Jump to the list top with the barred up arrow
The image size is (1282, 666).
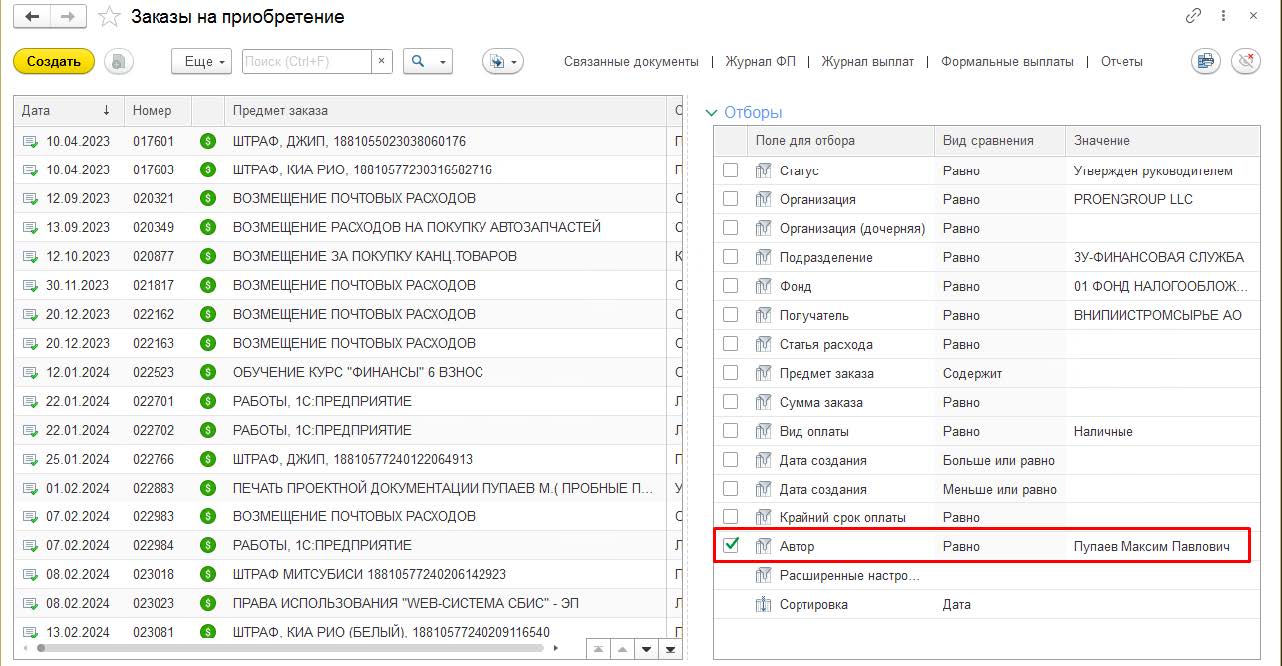pyautogui.click(x=598, y=649)
